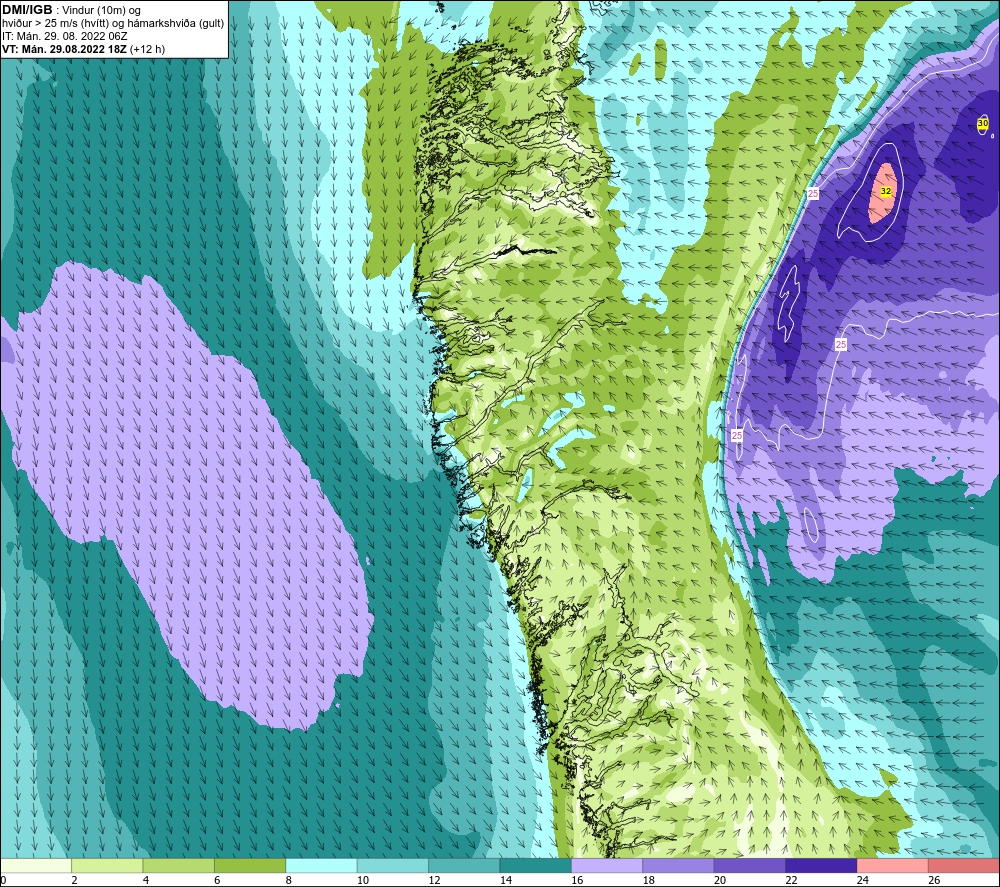Pick the light turquoise 10–12 m/s swatch

(393, 865)
